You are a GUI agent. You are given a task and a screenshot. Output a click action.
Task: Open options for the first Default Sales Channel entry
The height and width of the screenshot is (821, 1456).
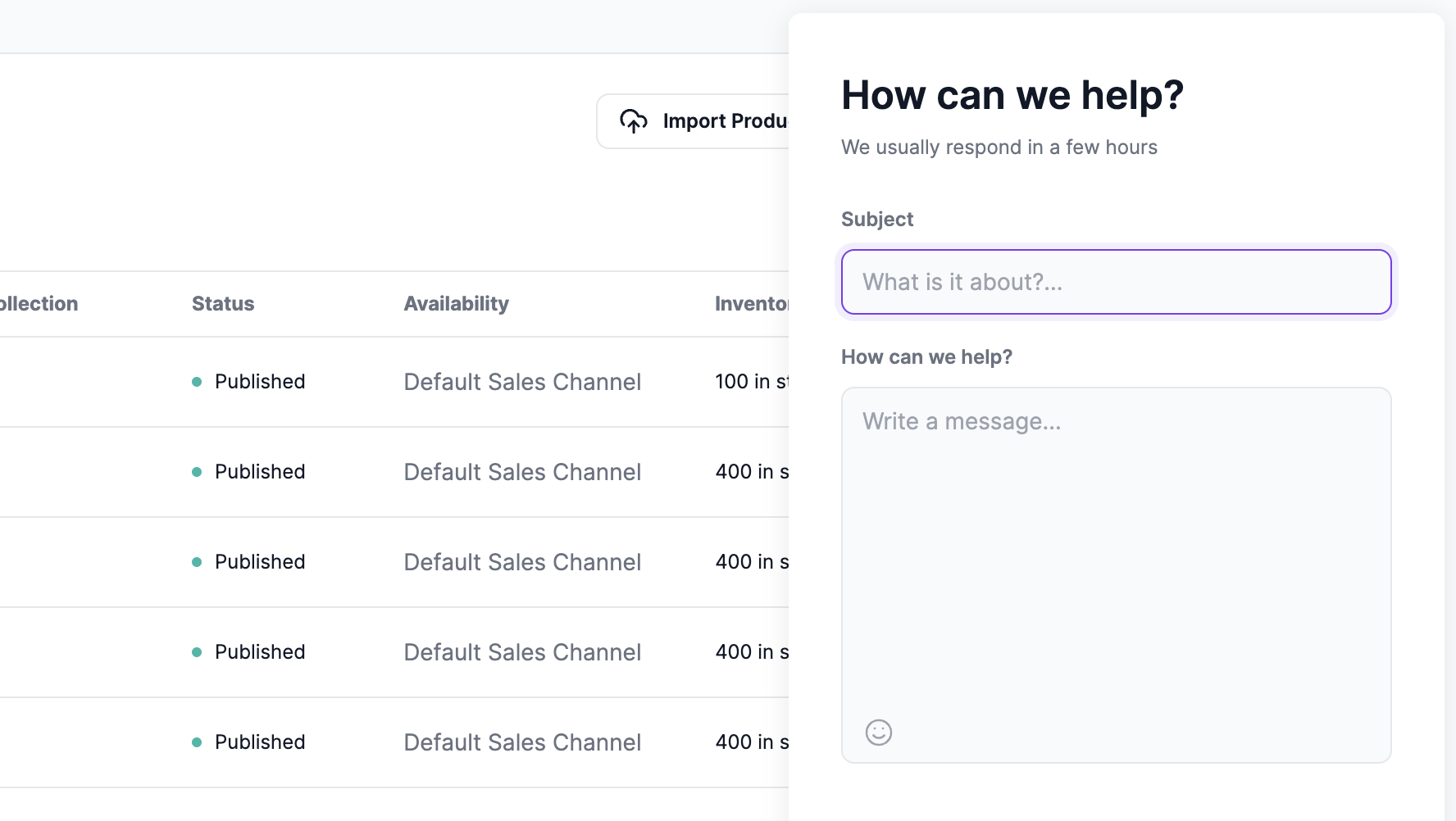522,382
